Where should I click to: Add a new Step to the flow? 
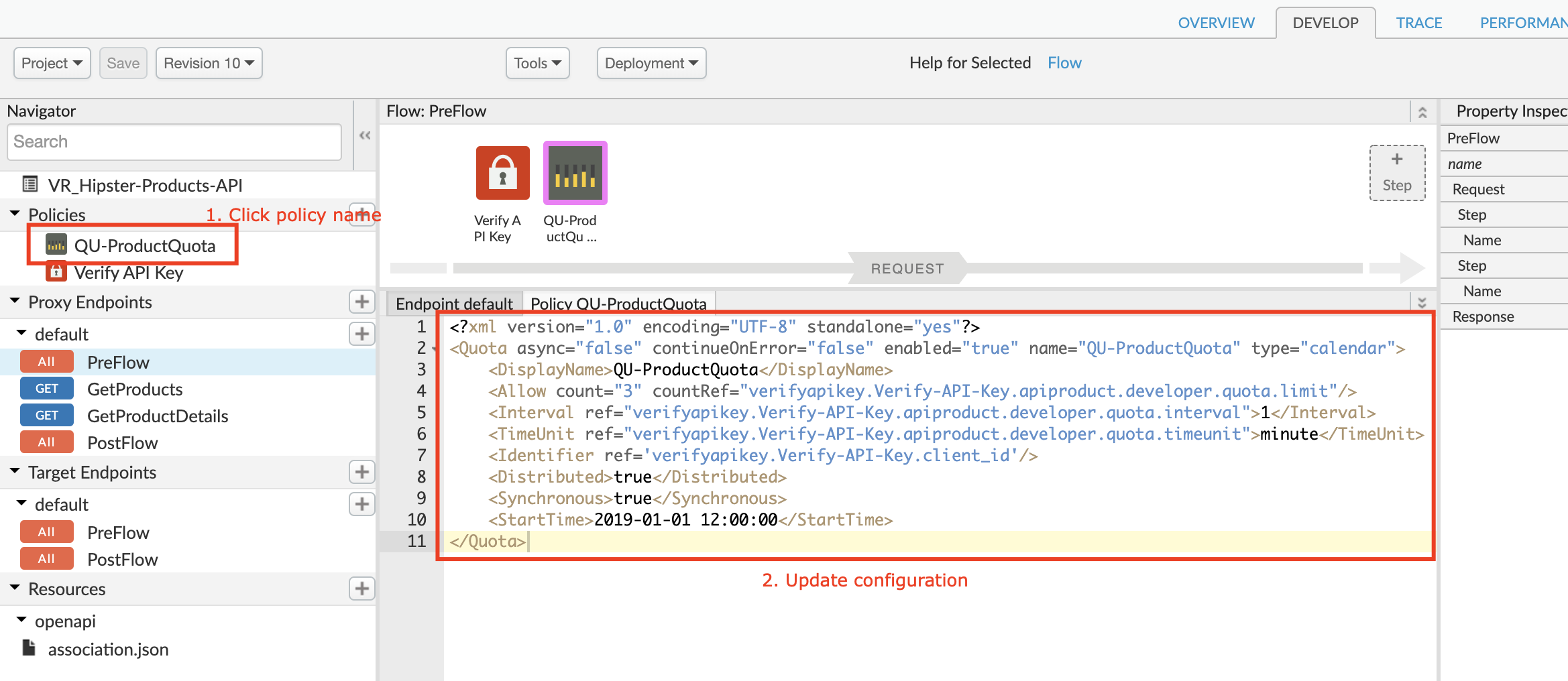pyautogui.click(x=1397, y=173)
